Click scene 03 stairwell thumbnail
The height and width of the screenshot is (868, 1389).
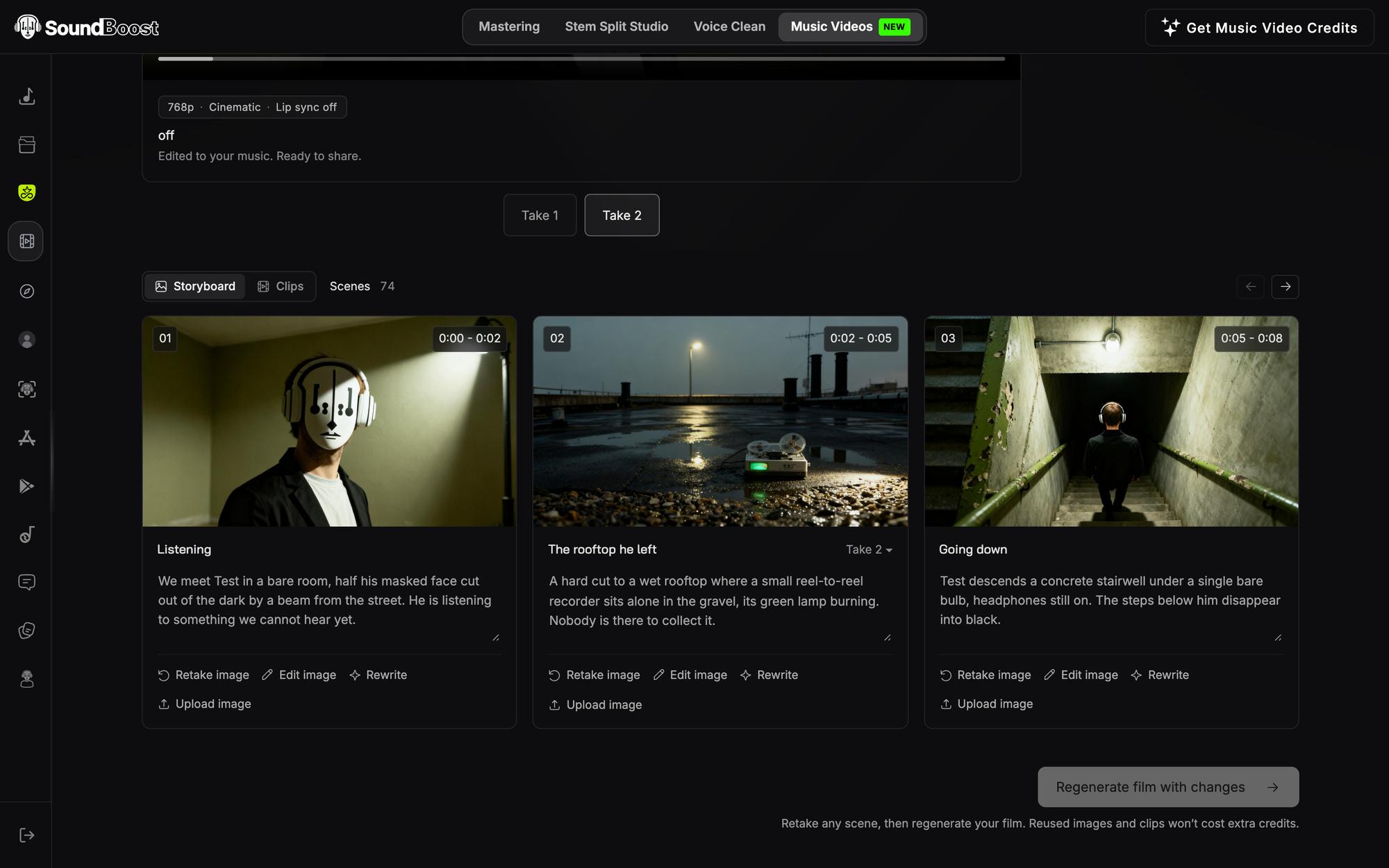pyautogui.click(x=1111, y=422)
